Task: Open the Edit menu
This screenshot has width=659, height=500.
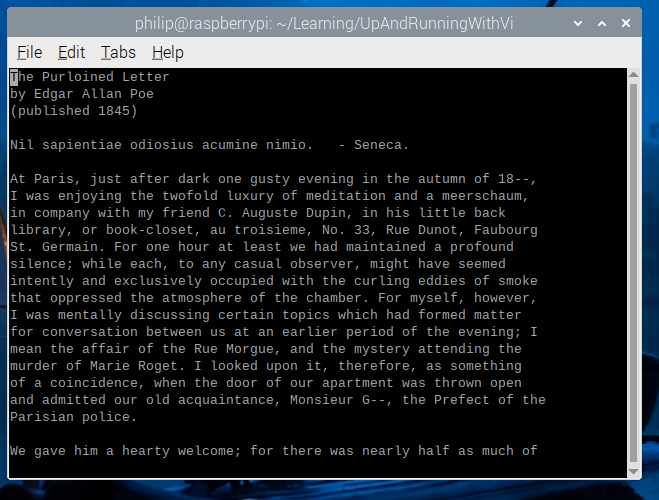Action: [x=71, y=53]
